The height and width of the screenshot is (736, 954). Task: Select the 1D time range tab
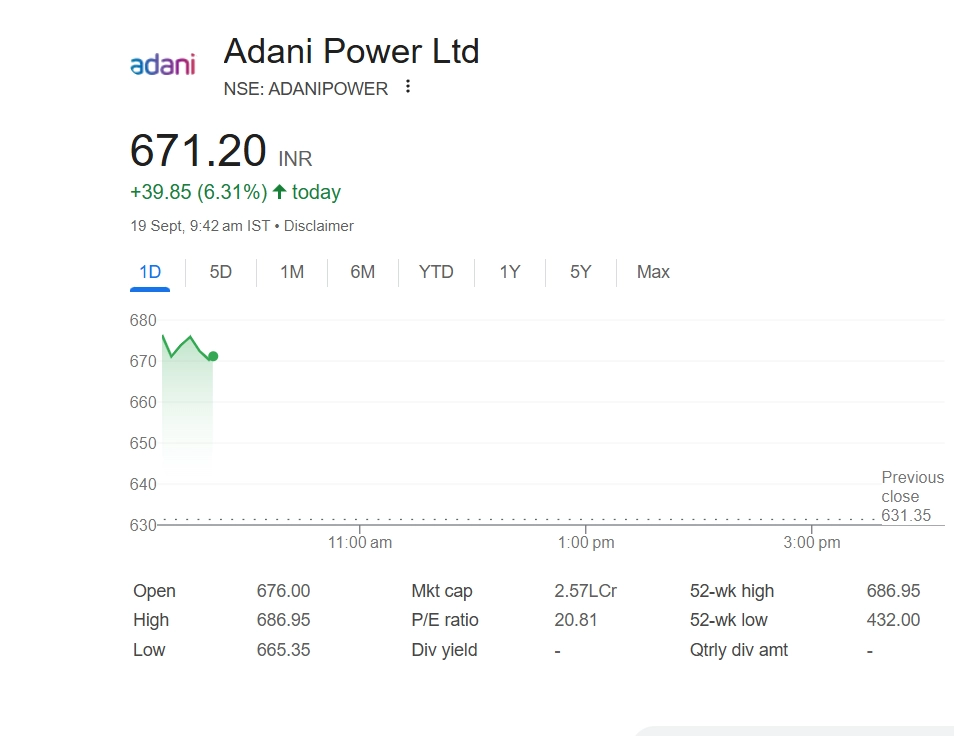pos(150,272)
